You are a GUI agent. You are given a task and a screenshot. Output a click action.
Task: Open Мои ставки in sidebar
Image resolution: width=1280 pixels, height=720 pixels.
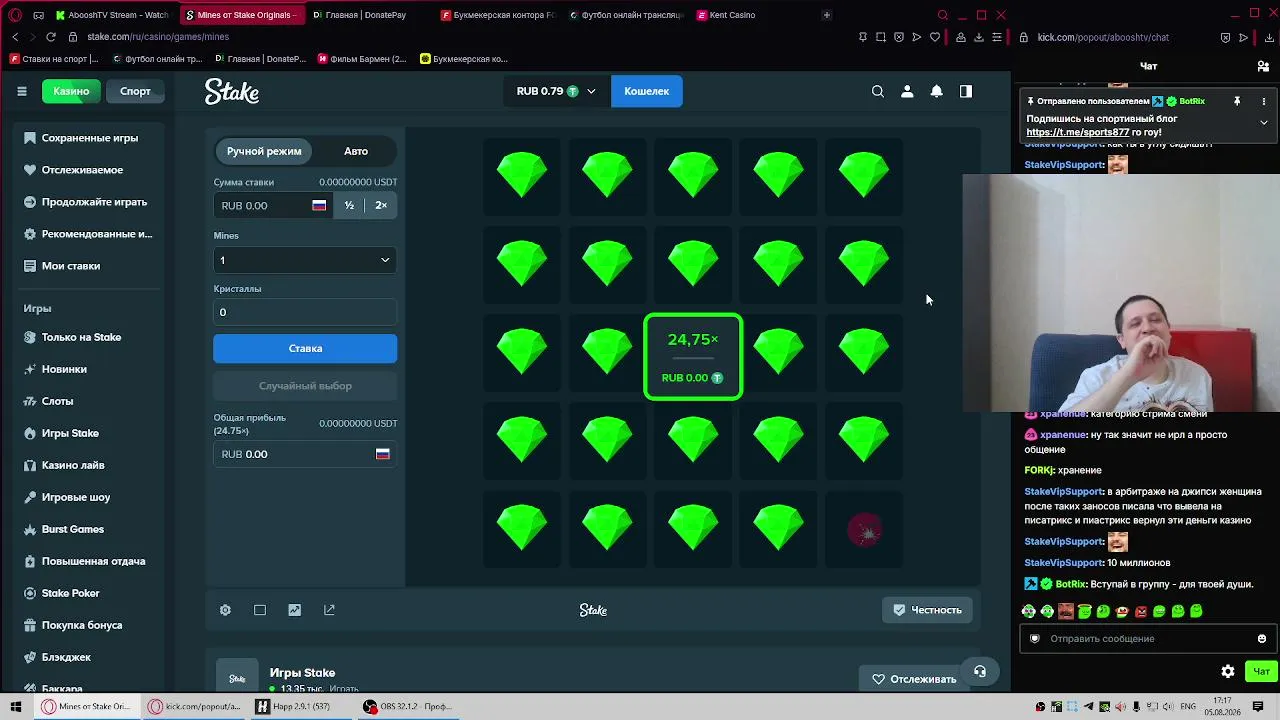click(x=70, y=266)
